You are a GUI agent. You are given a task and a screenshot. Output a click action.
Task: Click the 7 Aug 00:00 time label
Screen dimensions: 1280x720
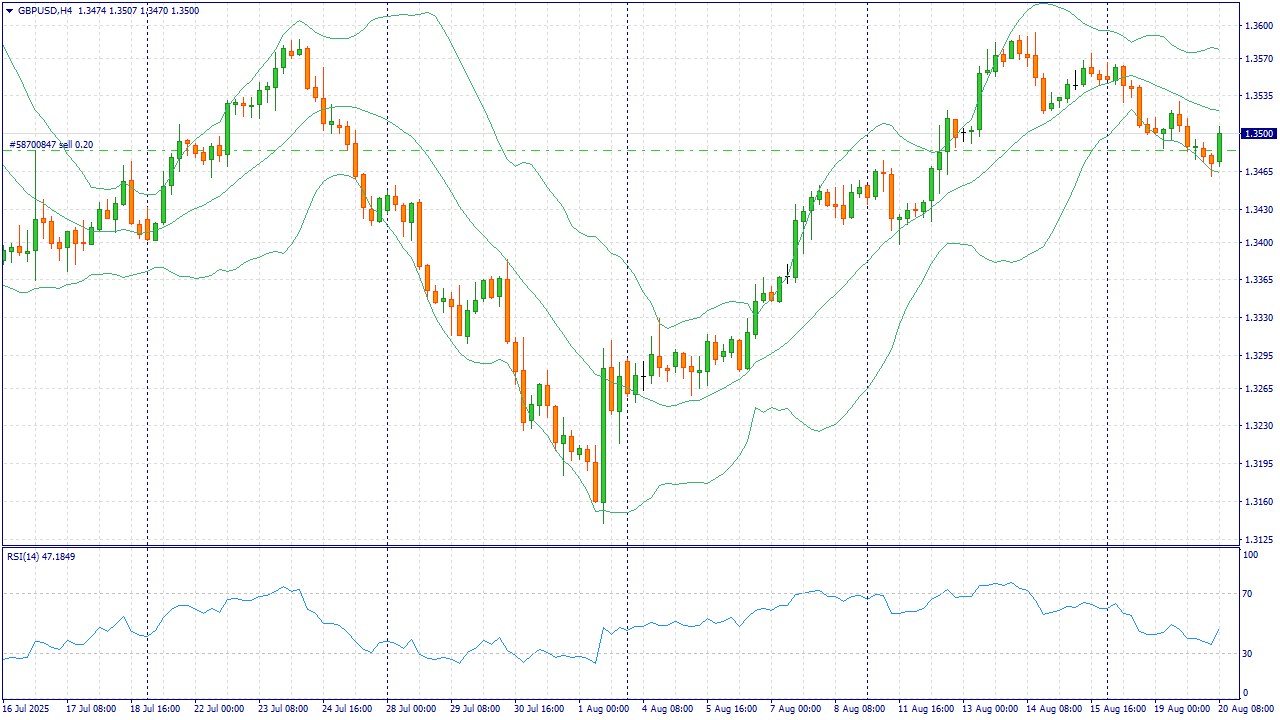coord(795,709)
